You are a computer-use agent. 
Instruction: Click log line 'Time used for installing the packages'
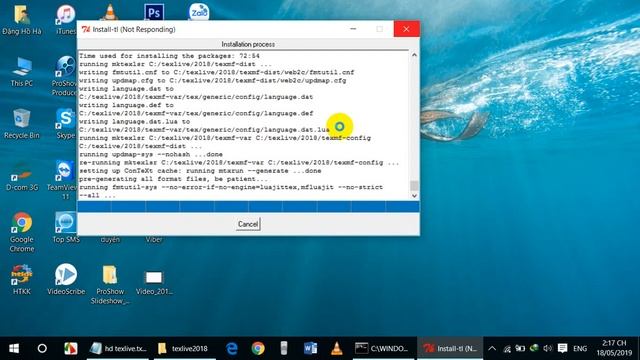(x=169, y=56)
